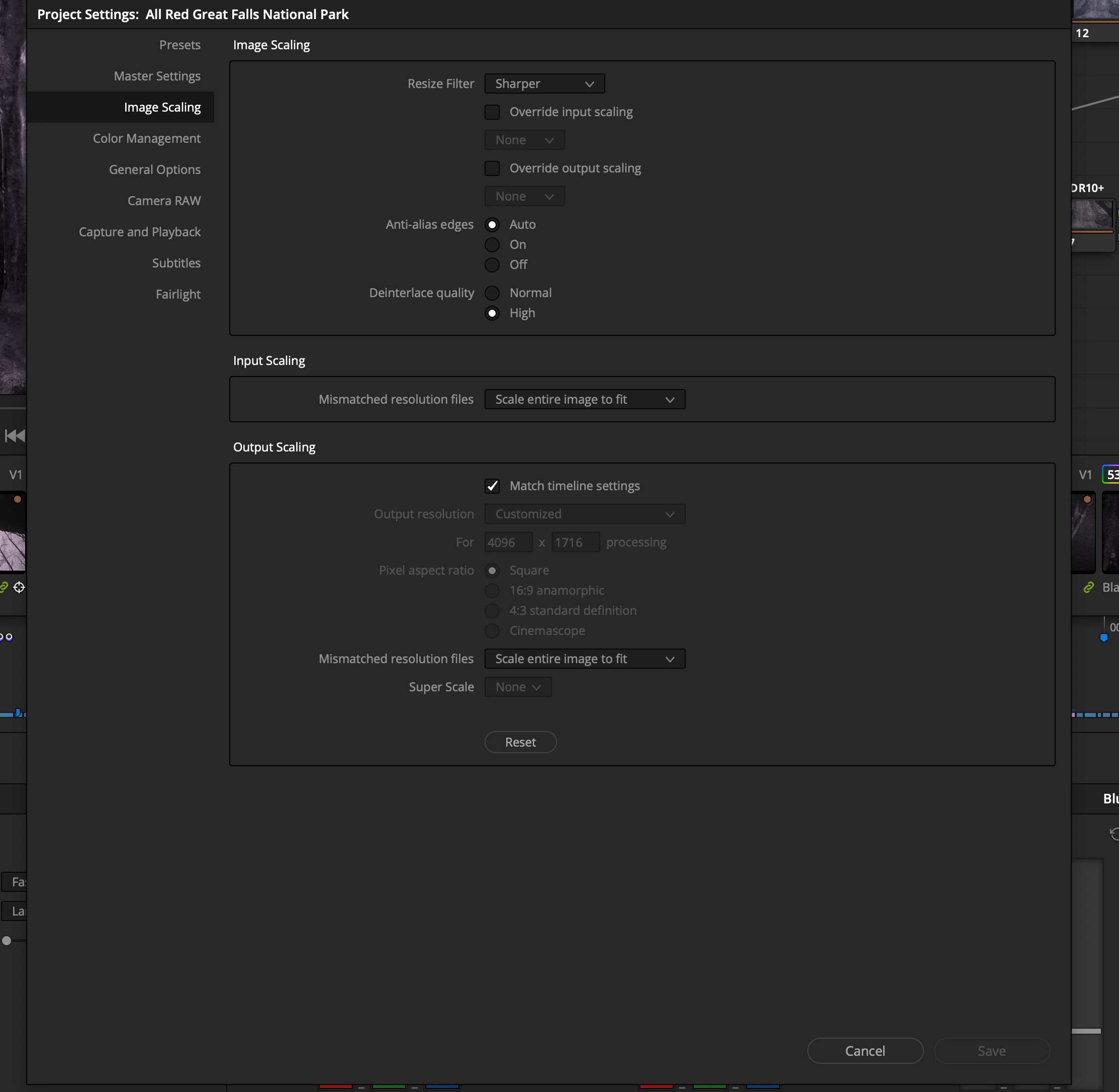Switch to Subtitles settings

(176, 262)
